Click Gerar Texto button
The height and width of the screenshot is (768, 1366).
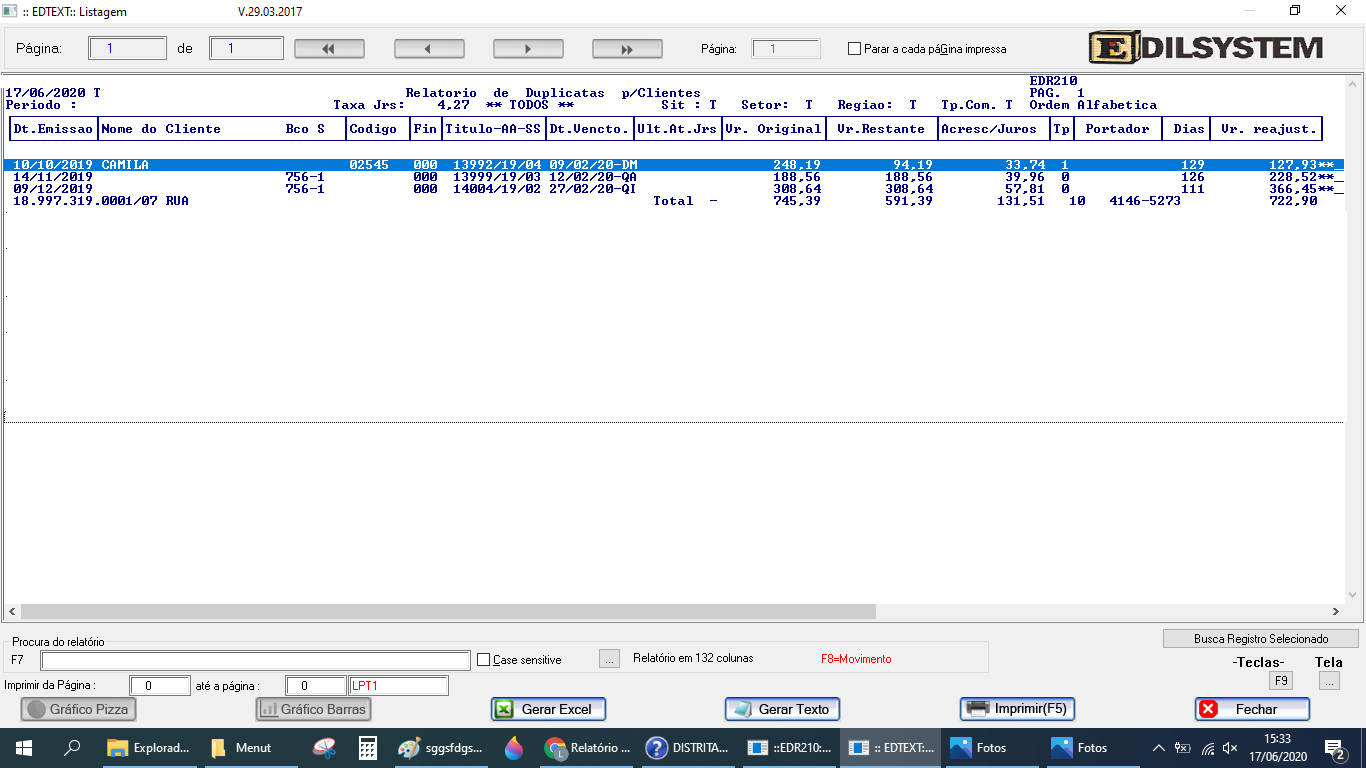[782, 709]
